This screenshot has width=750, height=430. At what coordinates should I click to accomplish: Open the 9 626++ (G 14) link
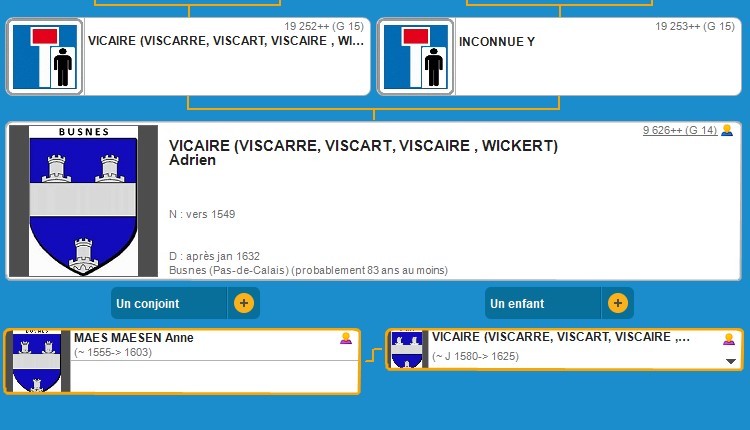click(x=679, y=130)
